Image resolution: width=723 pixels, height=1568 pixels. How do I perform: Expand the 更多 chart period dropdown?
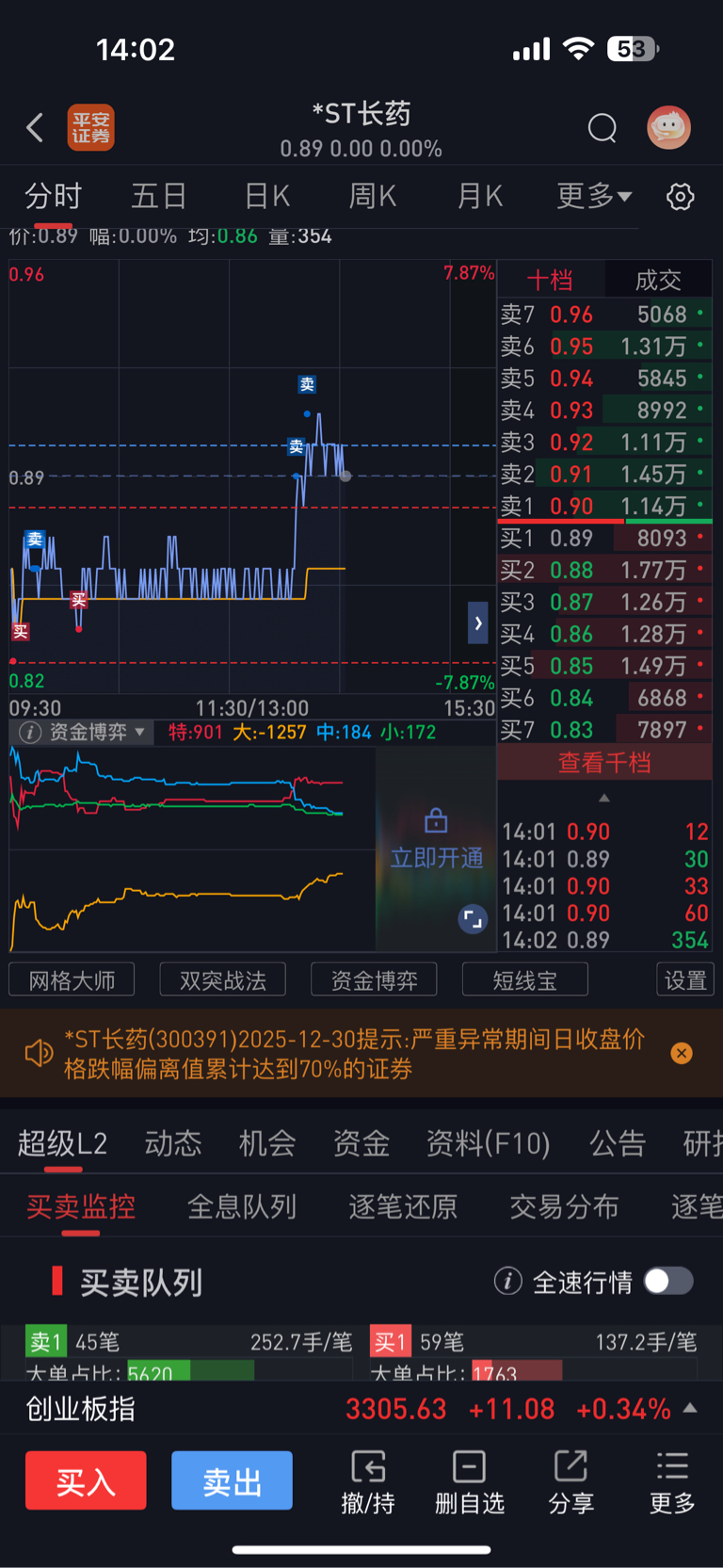point(594,196)
